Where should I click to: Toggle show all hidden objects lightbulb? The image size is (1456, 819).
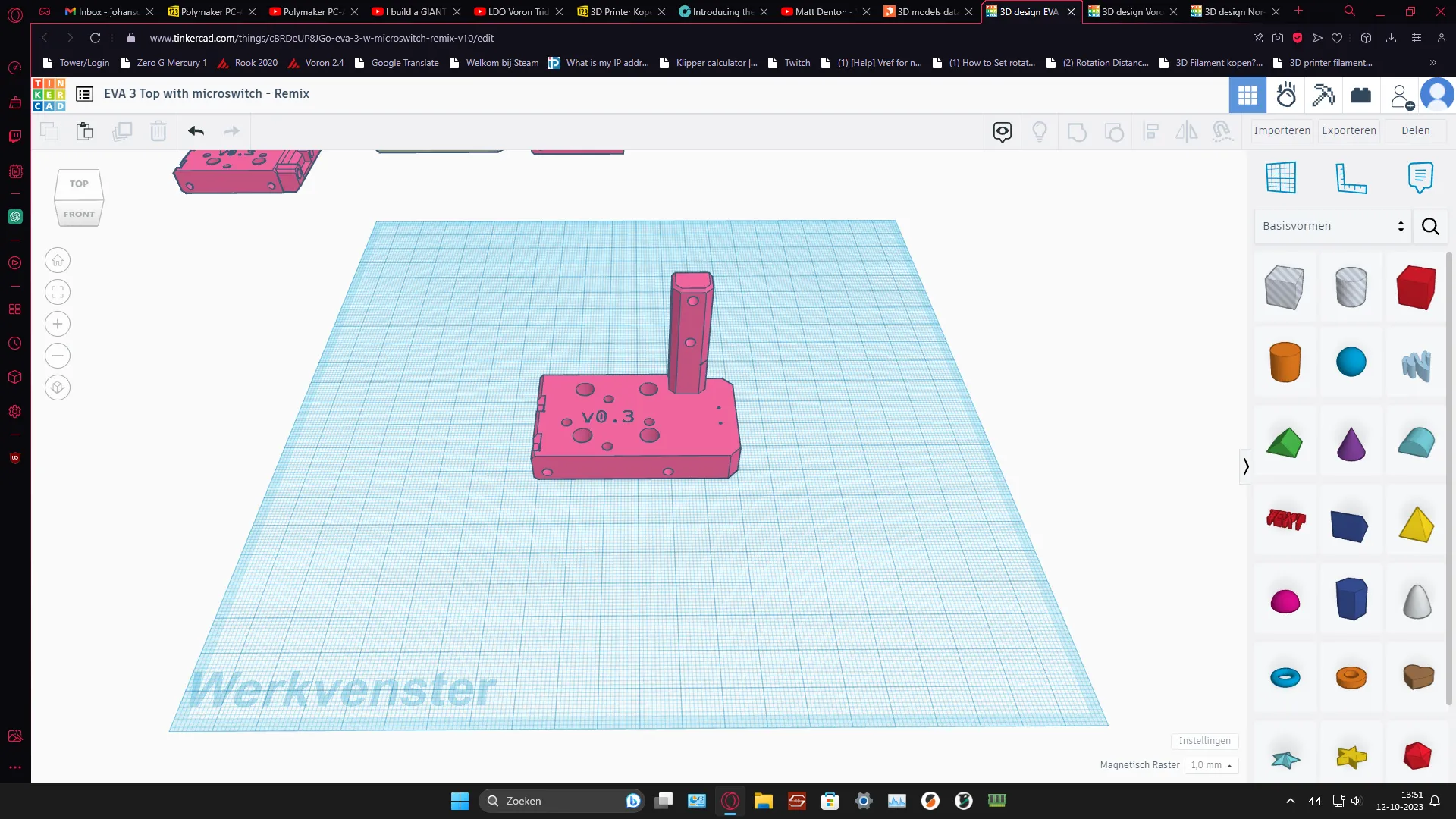[x=1040, y=132]
